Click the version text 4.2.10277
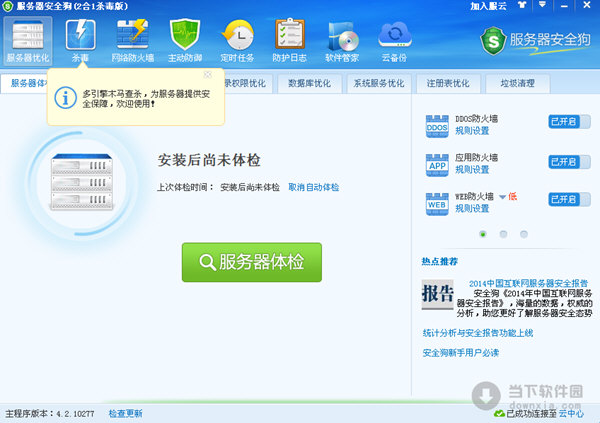Viewport: 600px width, 423px height. tap(75, 414)
